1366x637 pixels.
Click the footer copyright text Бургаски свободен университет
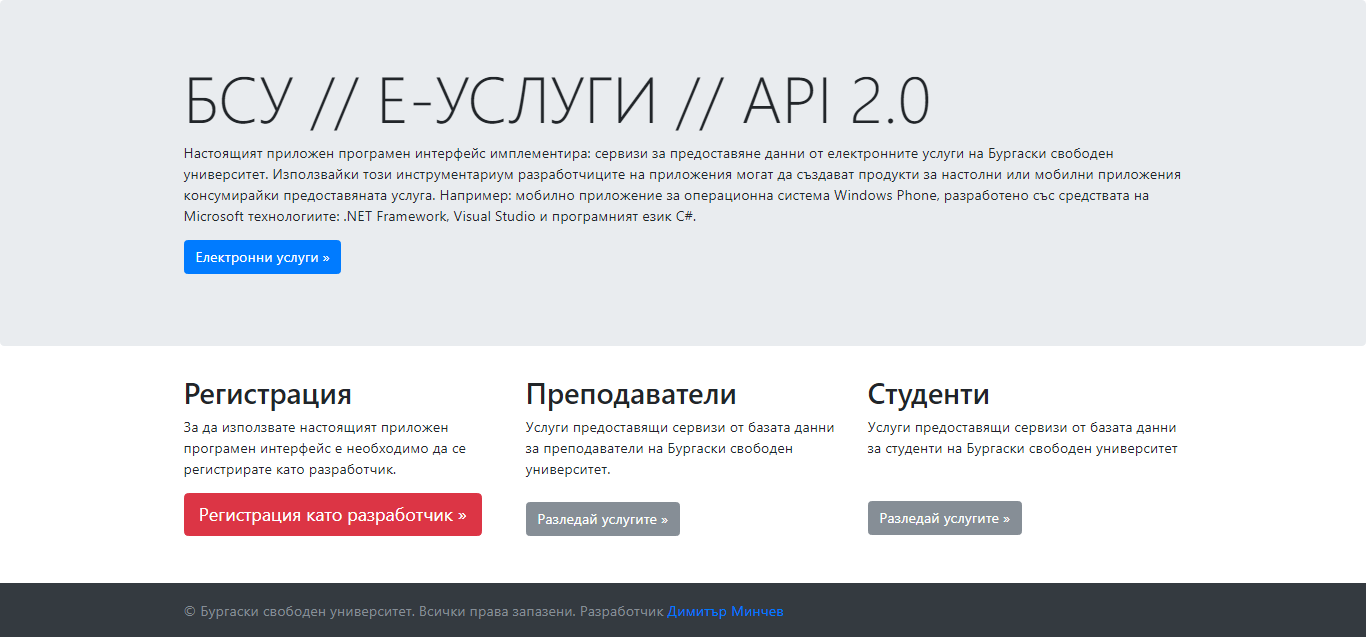coord(306,611)
